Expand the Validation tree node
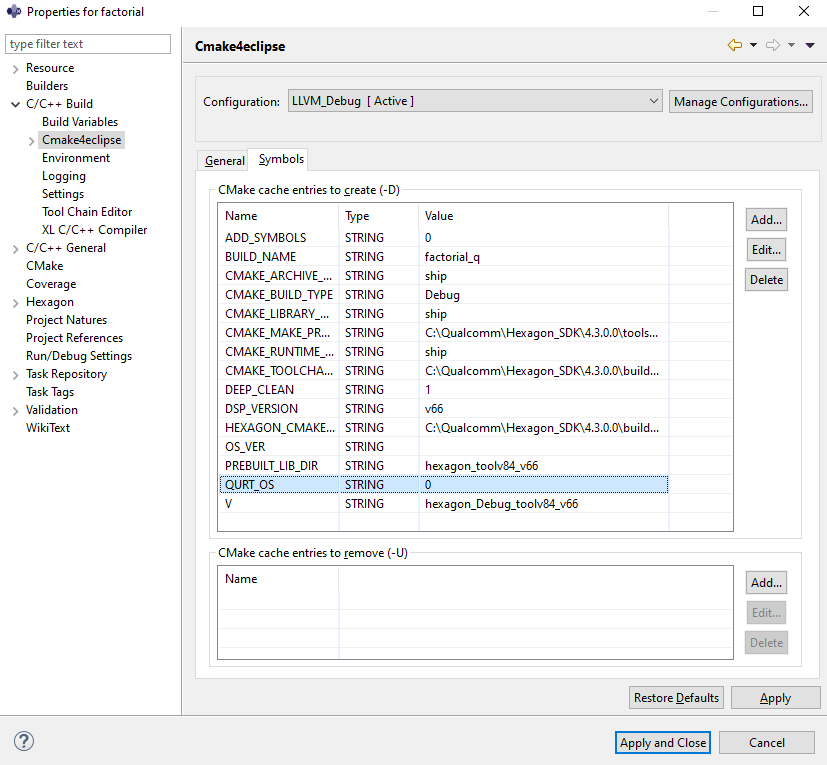This screenshot has height=765, width=827. [x=15, y=410]
